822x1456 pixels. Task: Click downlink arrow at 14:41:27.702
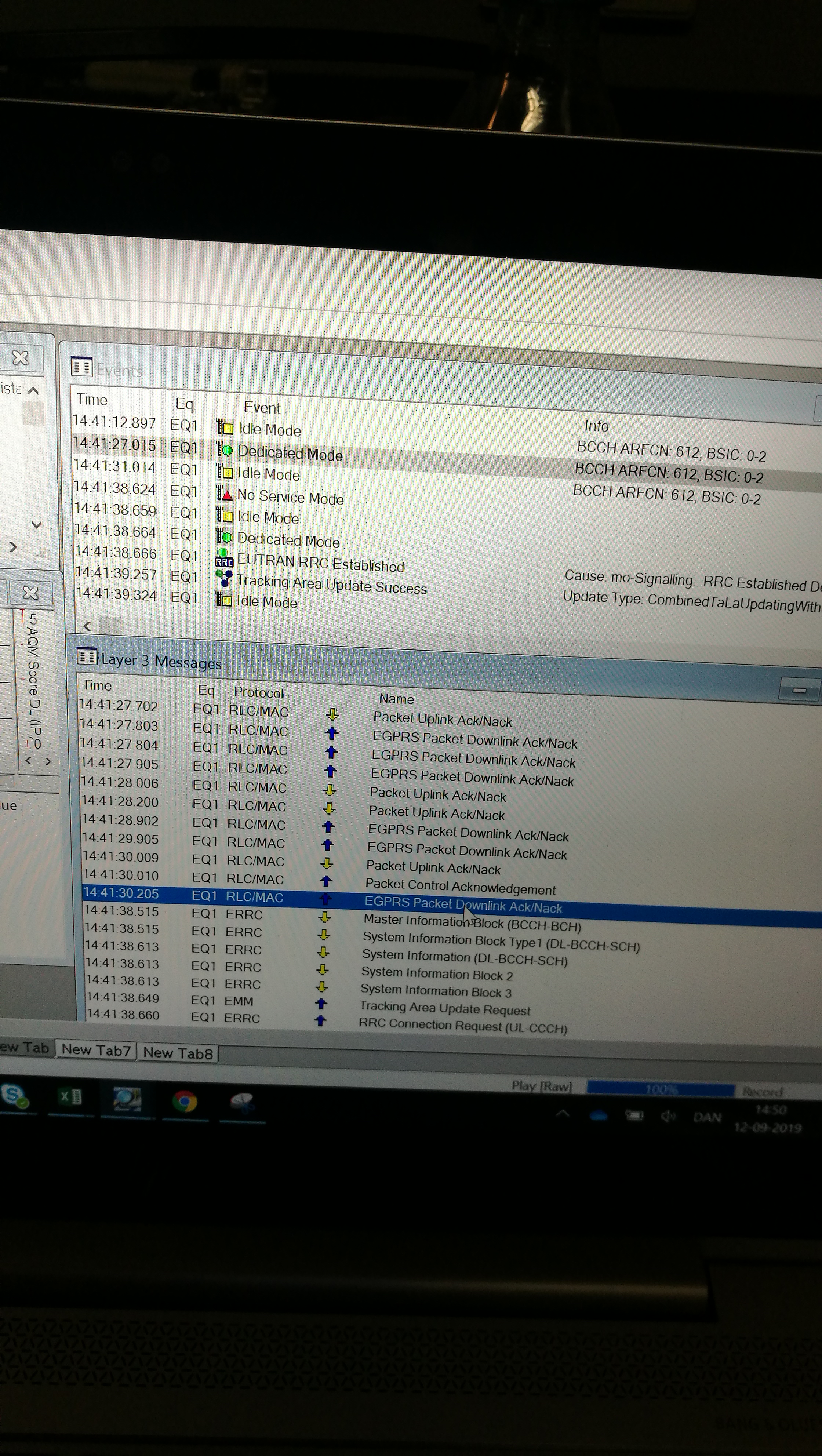pyautogui.click(x=333, y=714)
